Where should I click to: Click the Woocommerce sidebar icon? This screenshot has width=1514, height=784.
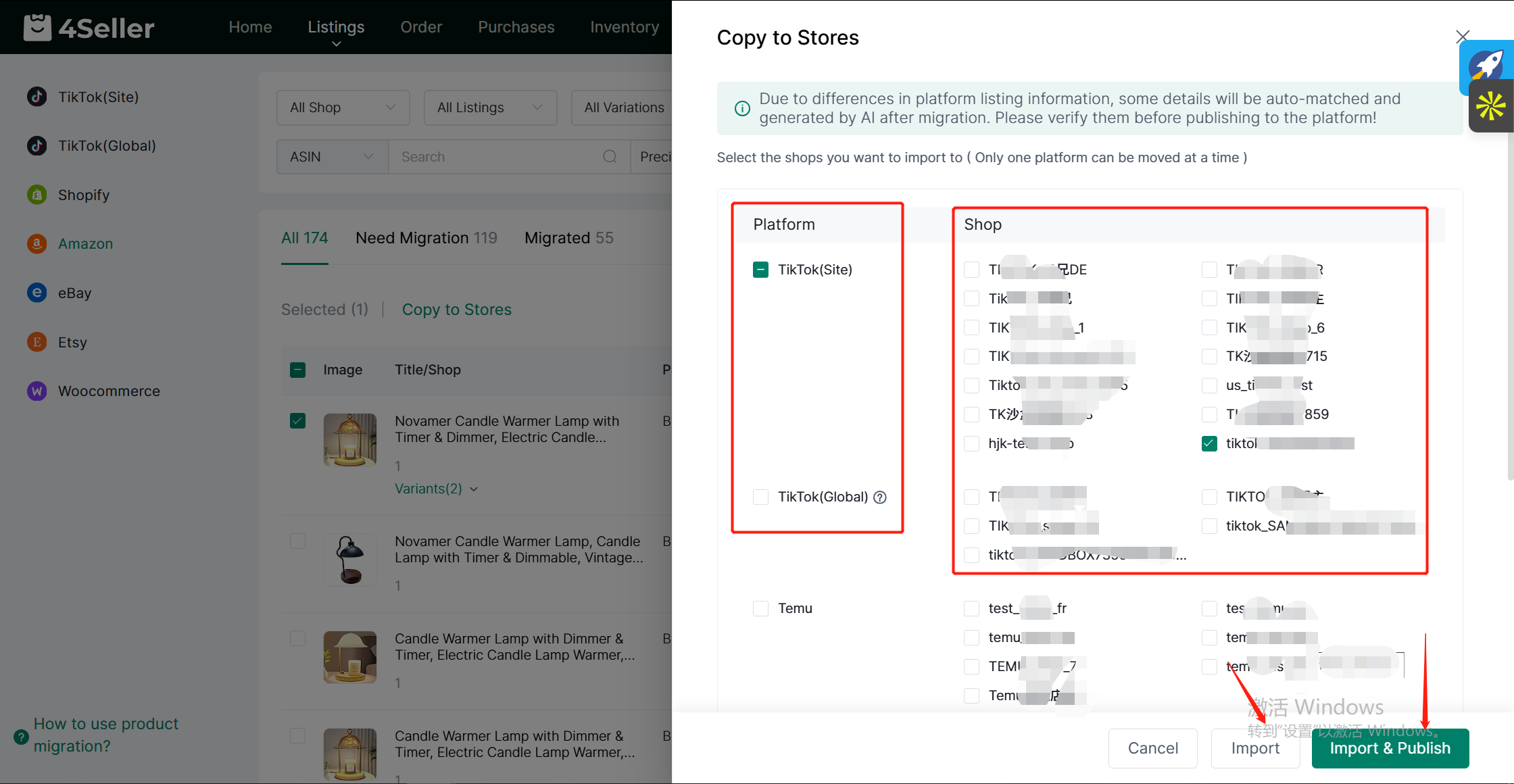pyautogui.click(x=37, y=391)
